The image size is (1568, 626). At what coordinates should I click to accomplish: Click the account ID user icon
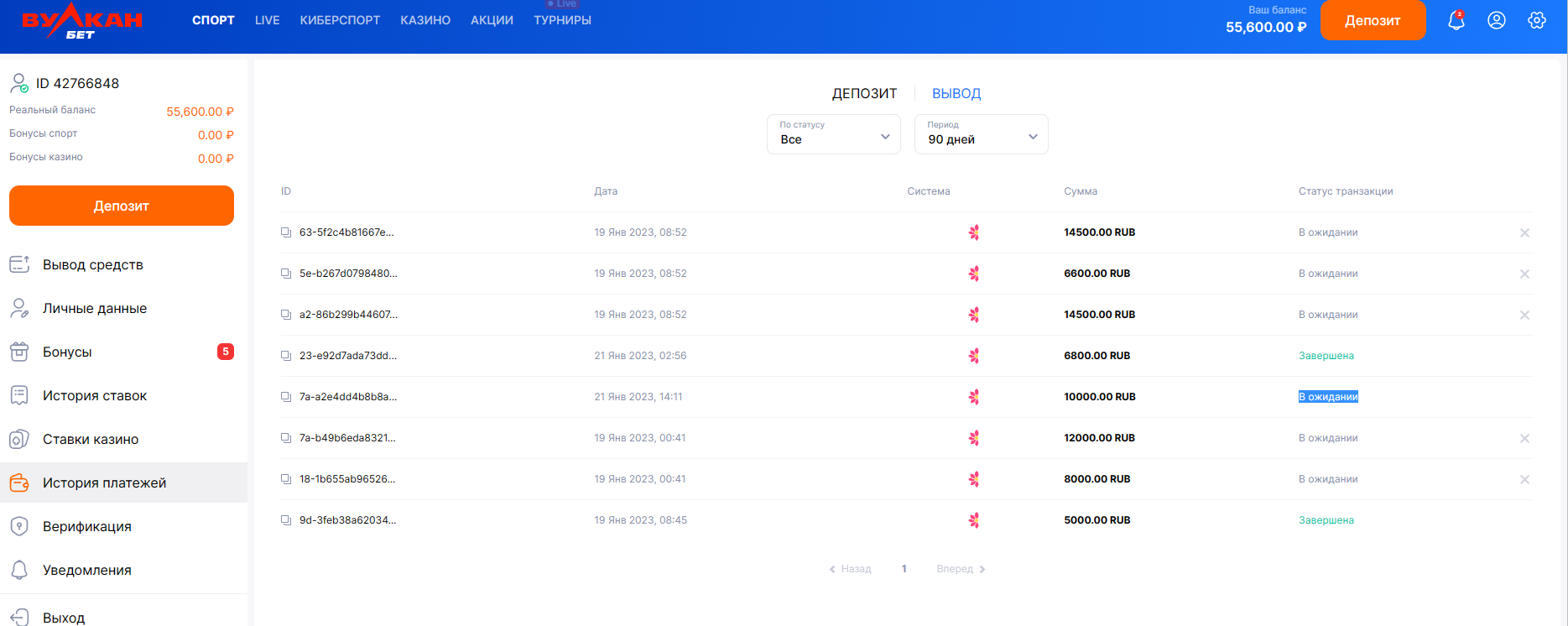[x=19, y=83]
